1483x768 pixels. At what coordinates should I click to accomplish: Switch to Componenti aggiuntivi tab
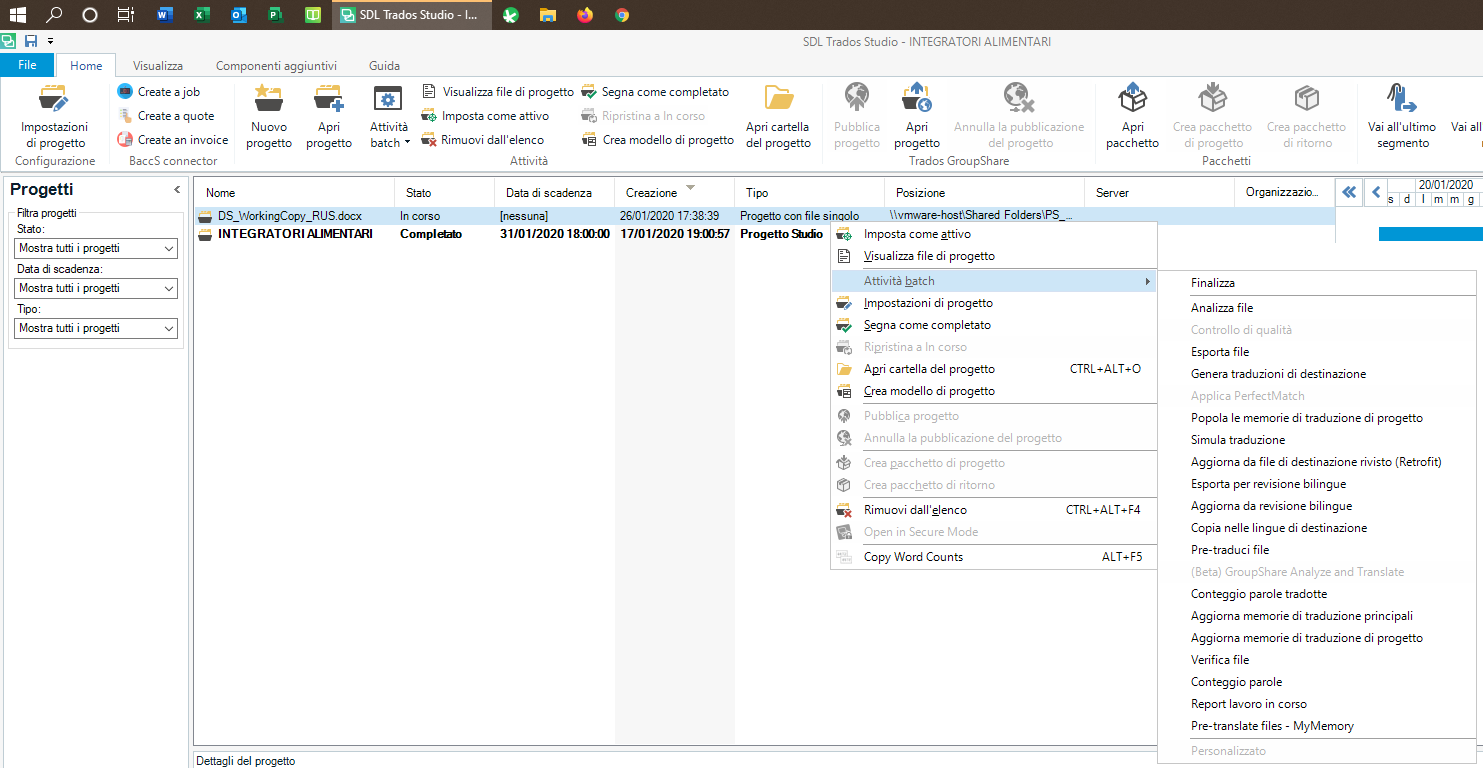pos(276,66)
